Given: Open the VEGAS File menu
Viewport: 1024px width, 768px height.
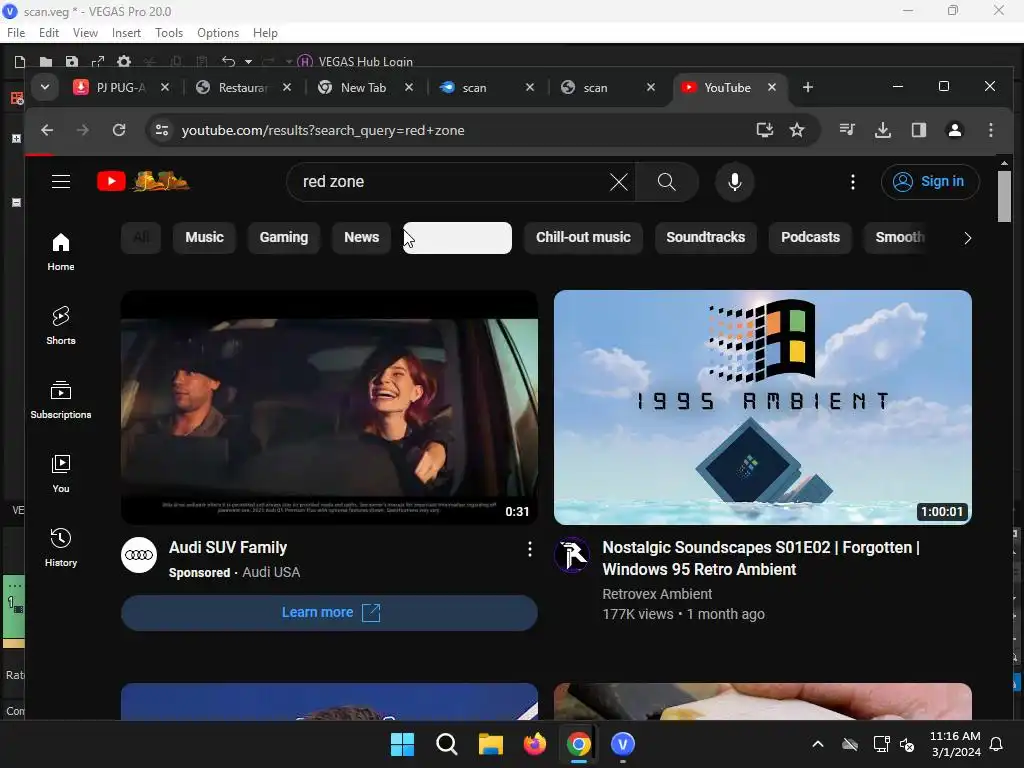Looking at the screenshot, I should (16, 33).
